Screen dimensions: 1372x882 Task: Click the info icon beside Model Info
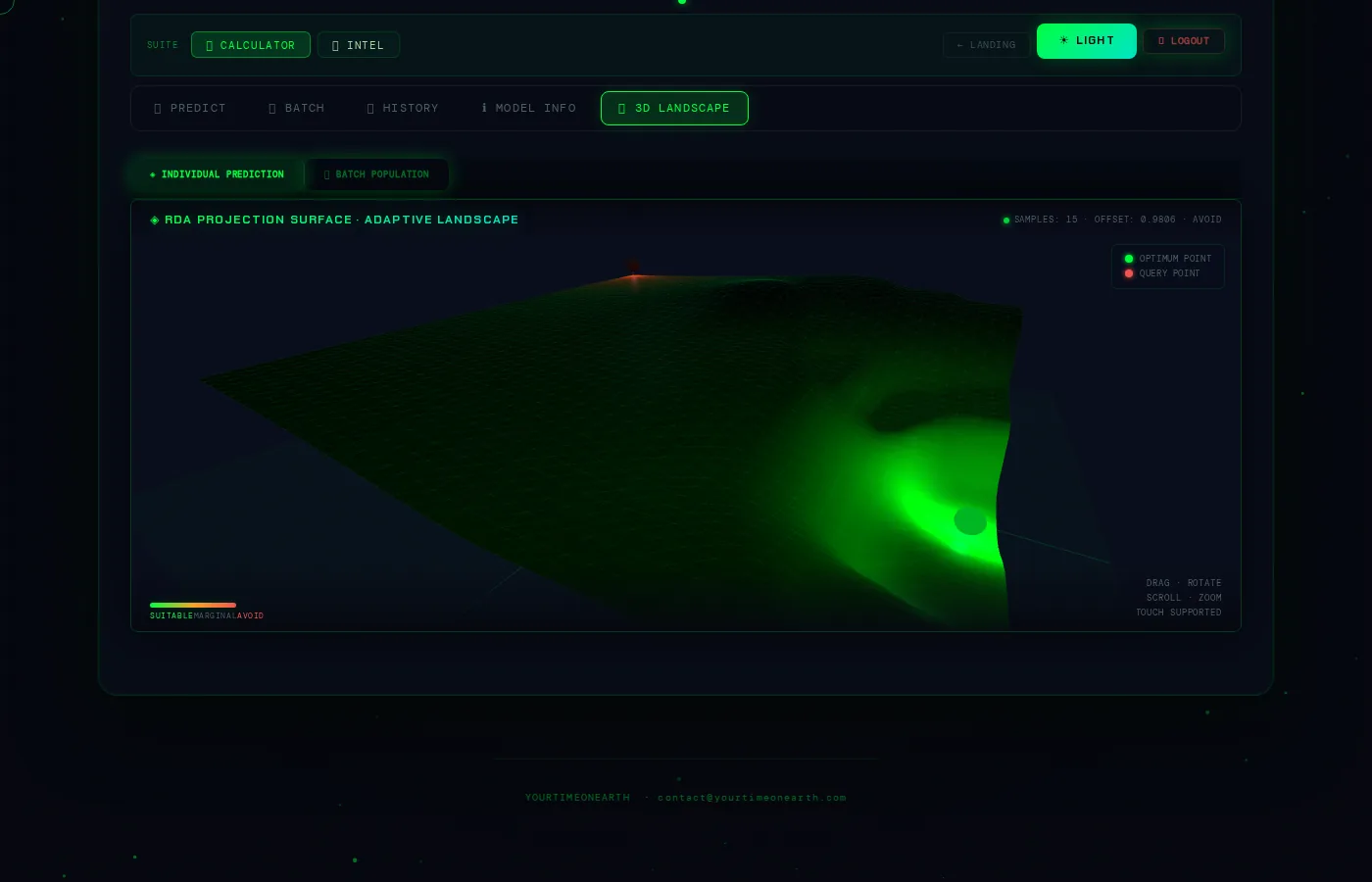click(x=484, y=108)
